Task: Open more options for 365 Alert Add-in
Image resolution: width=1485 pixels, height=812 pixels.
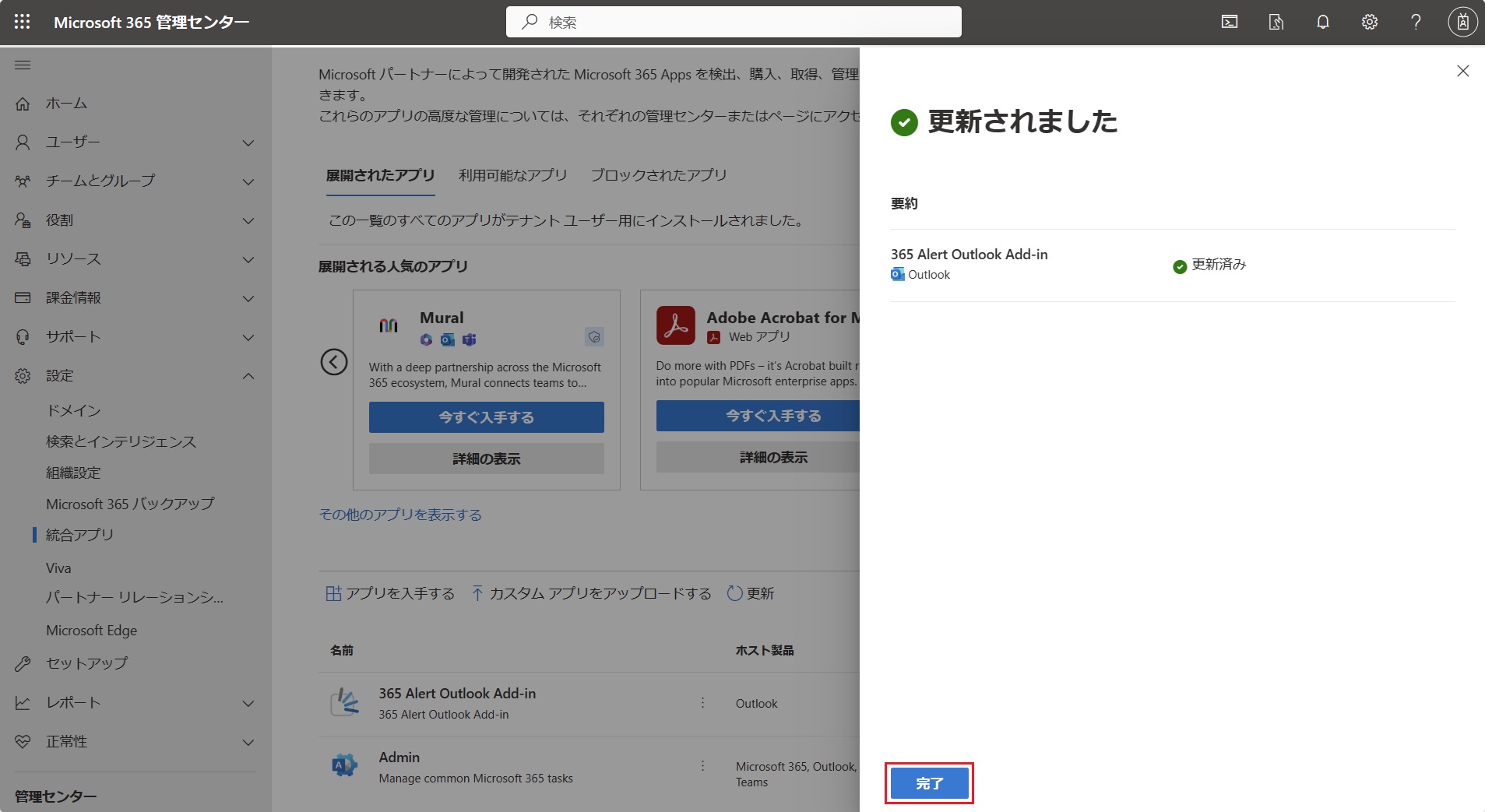Action: tap(702, 703)
